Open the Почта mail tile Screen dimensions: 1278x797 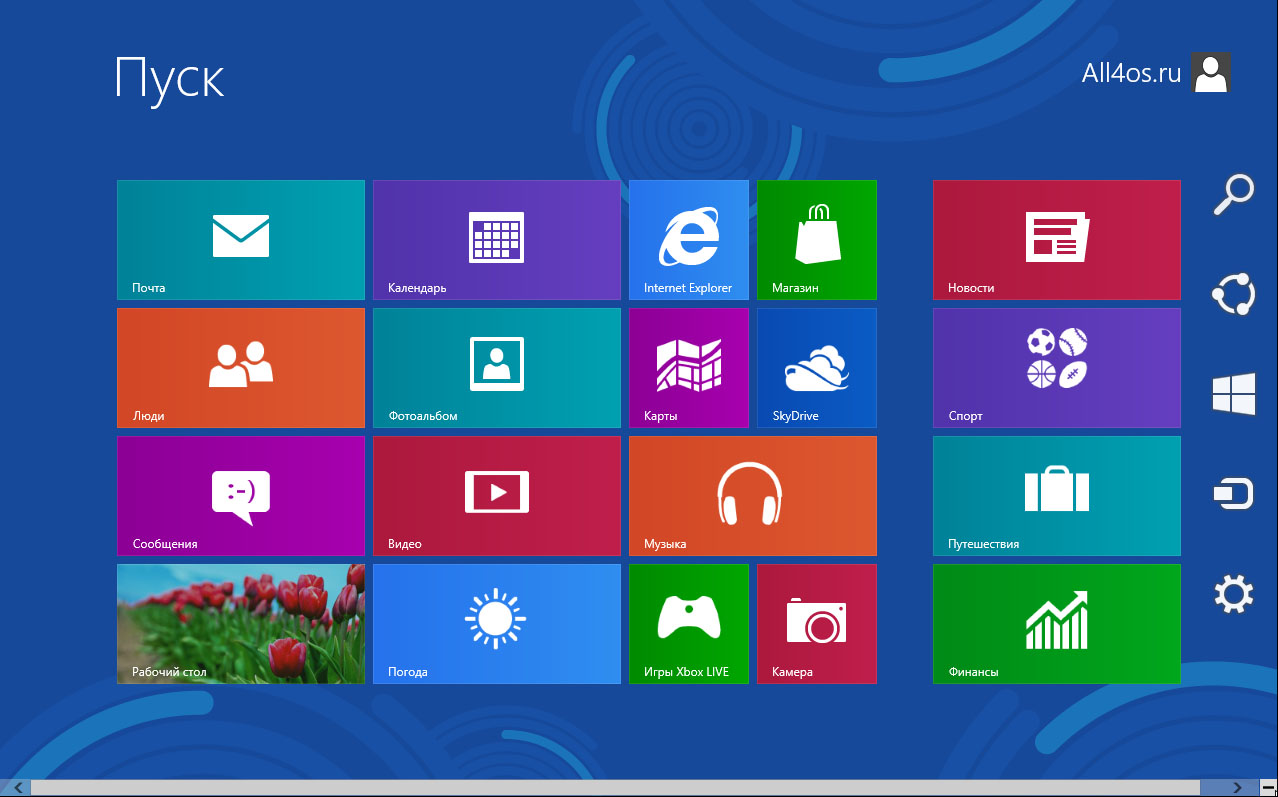pyautogui.click(x=241, y=240)
